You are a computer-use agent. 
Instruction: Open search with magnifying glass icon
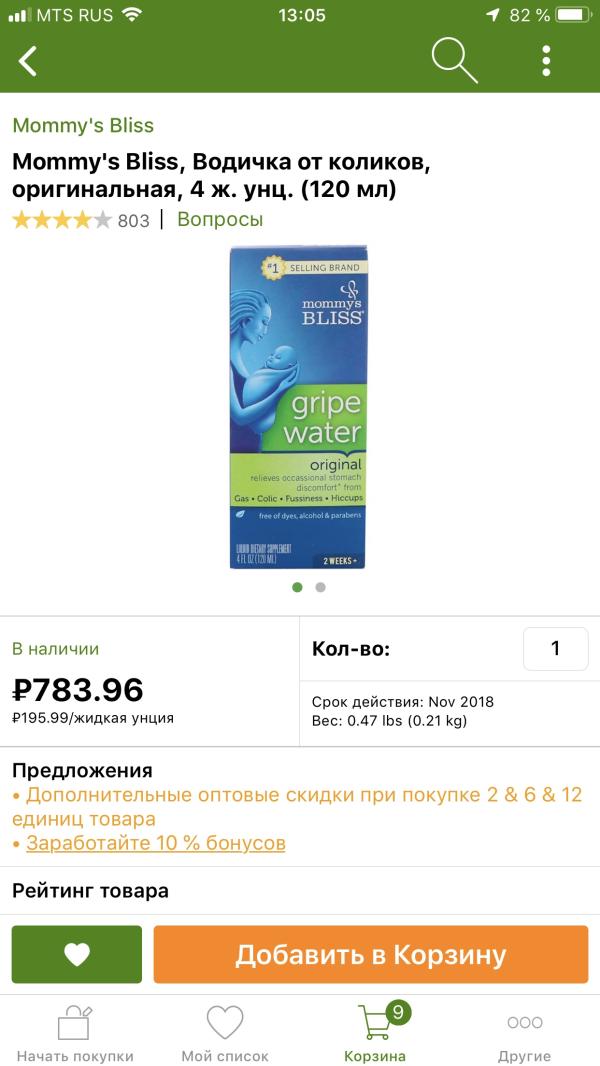(x=455, y=61)
